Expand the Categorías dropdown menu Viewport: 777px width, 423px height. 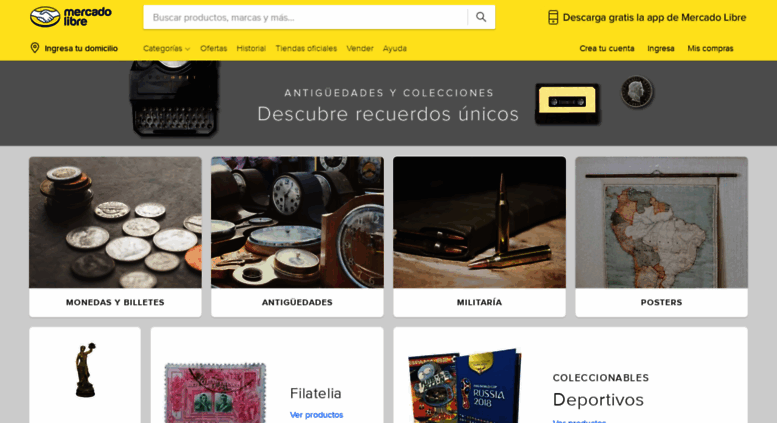pyautogui.click(x=166, y=49)
